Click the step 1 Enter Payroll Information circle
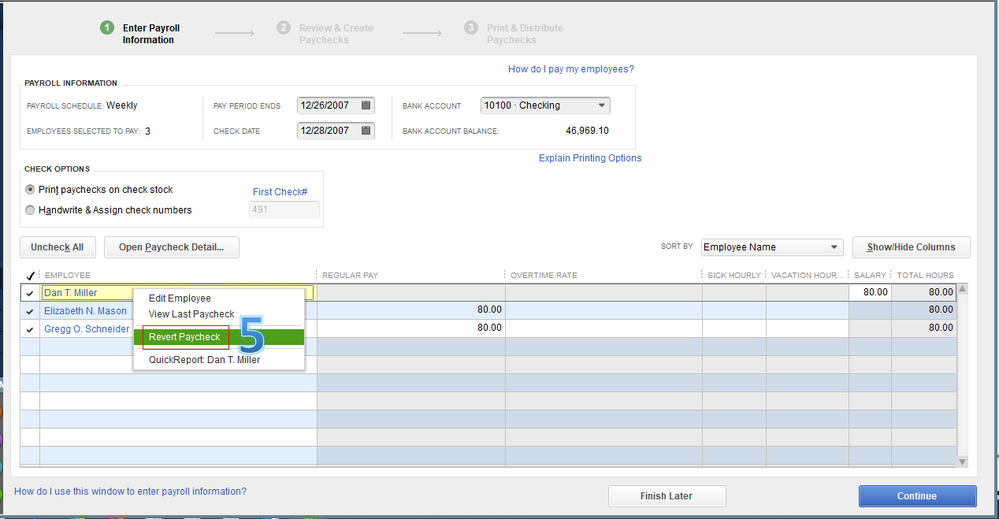 point(107,28)
